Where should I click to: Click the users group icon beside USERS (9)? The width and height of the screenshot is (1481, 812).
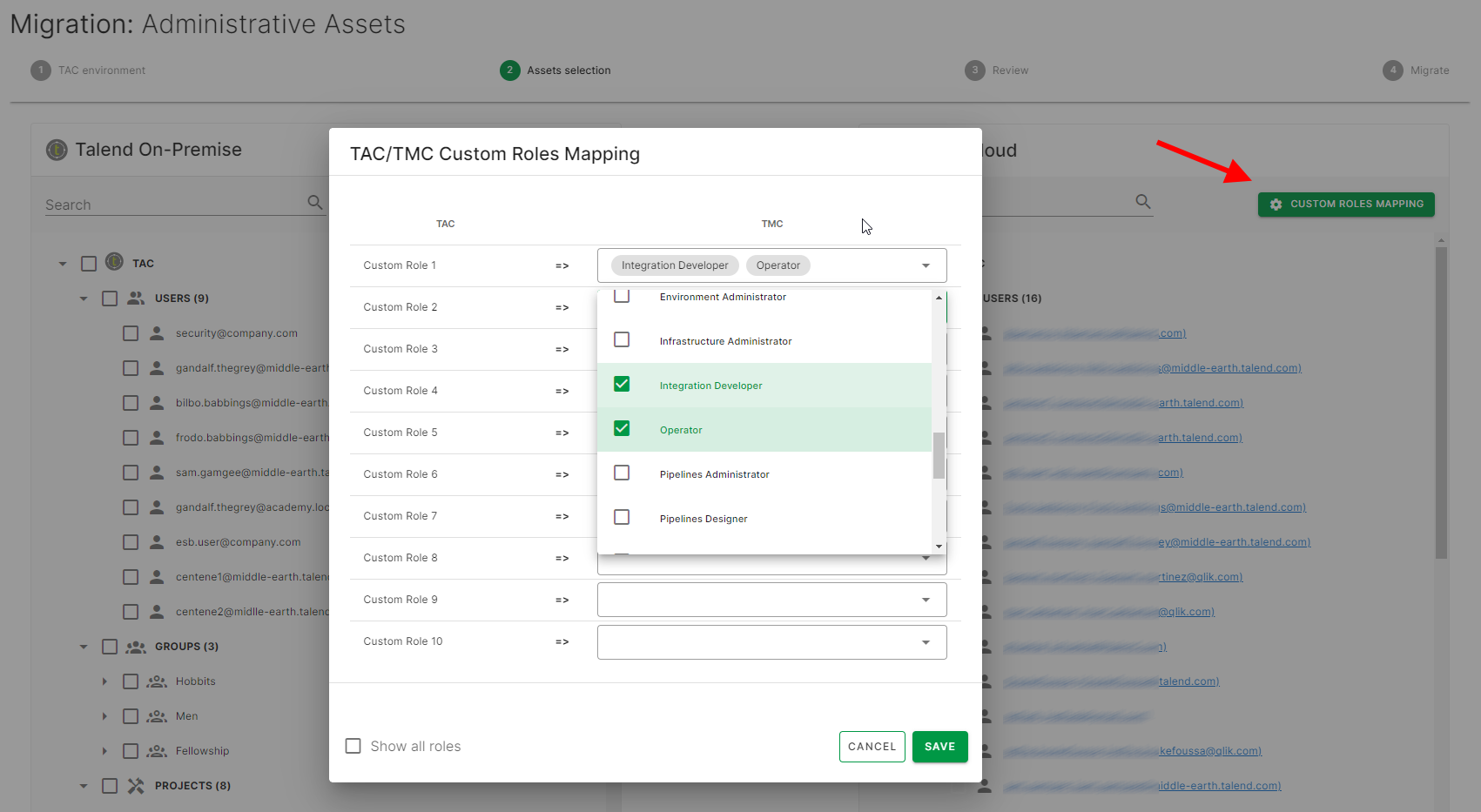136,298
